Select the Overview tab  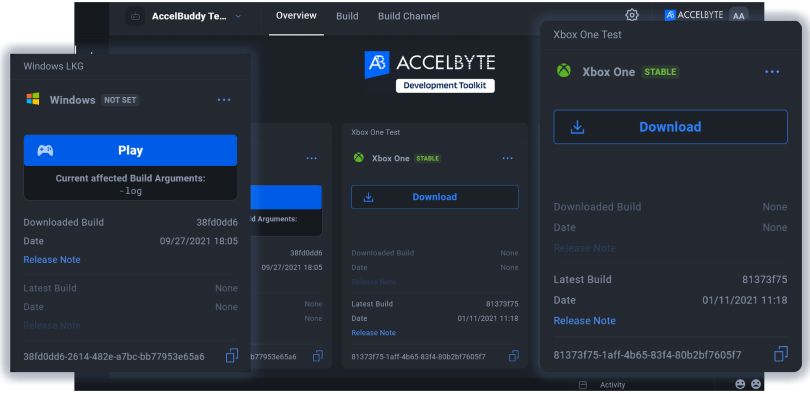[296, 15]
